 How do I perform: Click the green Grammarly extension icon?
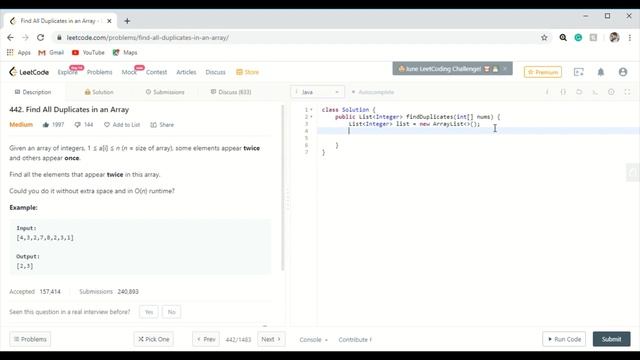578,38
